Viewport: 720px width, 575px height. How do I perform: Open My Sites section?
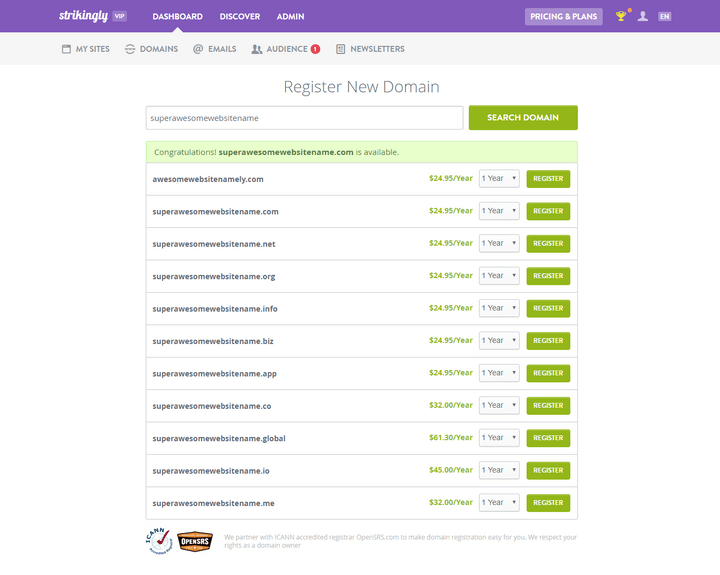[86, 49]
